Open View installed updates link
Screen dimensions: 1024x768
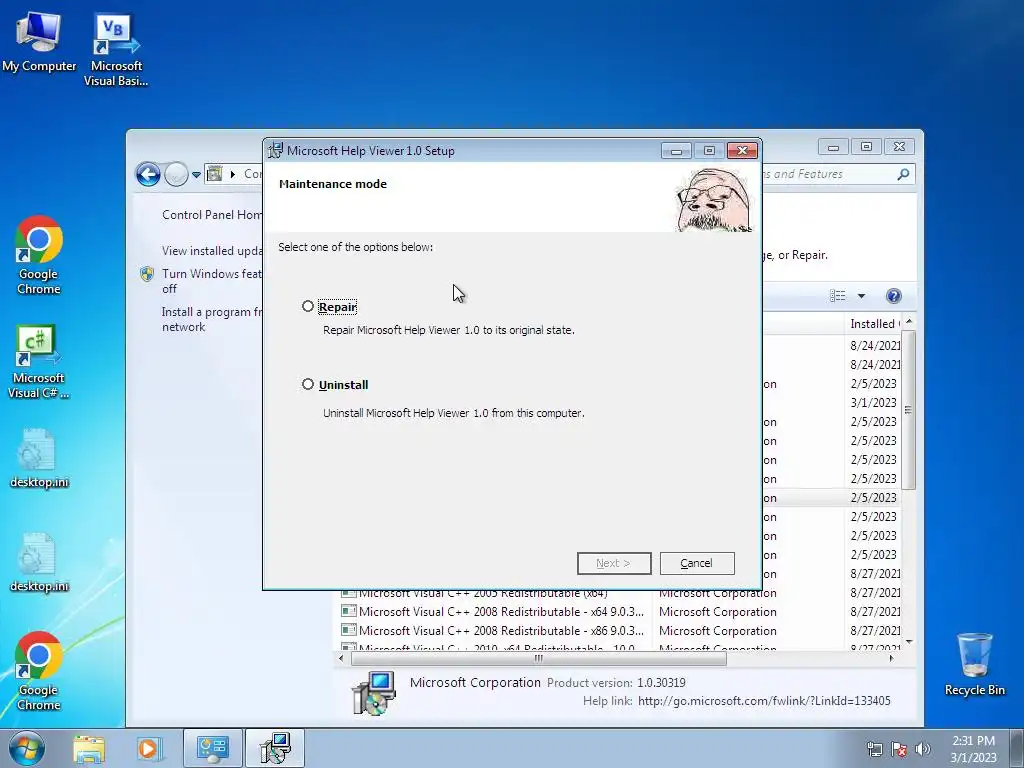212,251
